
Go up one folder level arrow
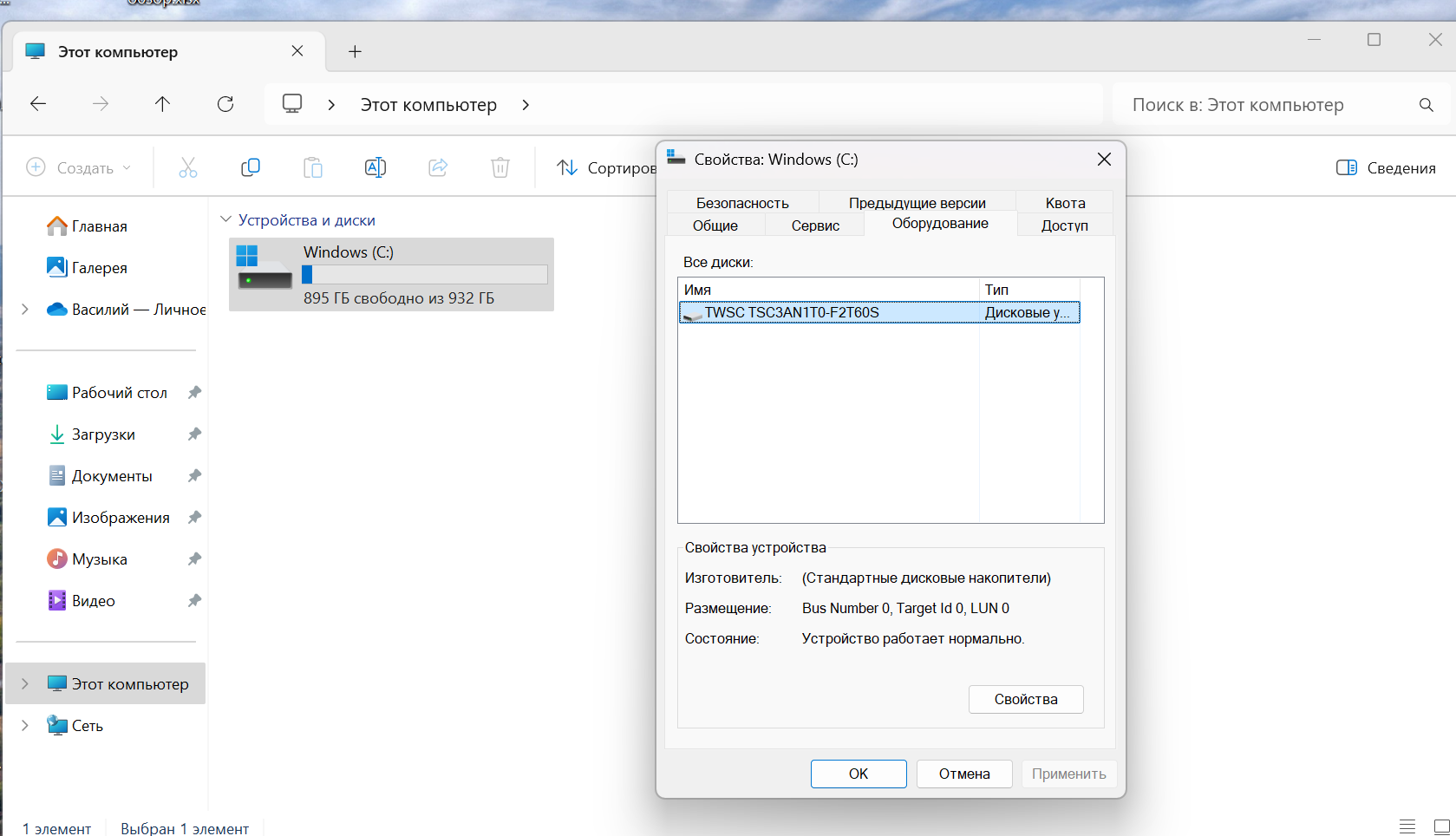pos(162,104)
